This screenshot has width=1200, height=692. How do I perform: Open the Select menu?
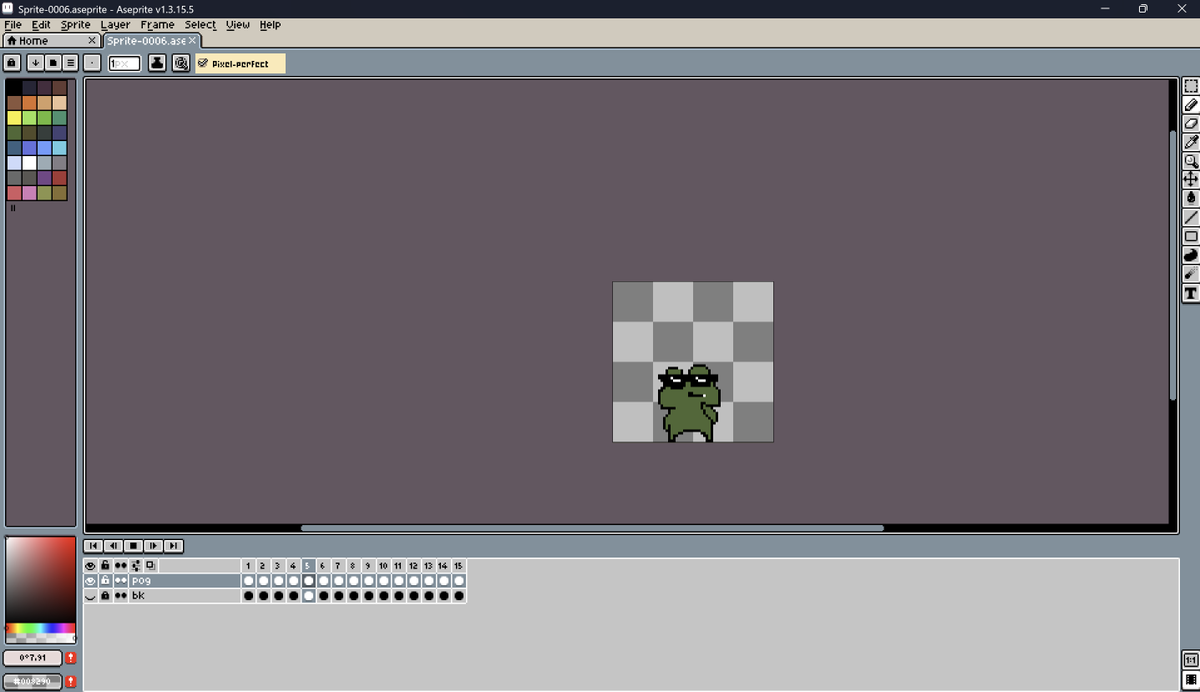pyautogui.click(x=200, y=24)
